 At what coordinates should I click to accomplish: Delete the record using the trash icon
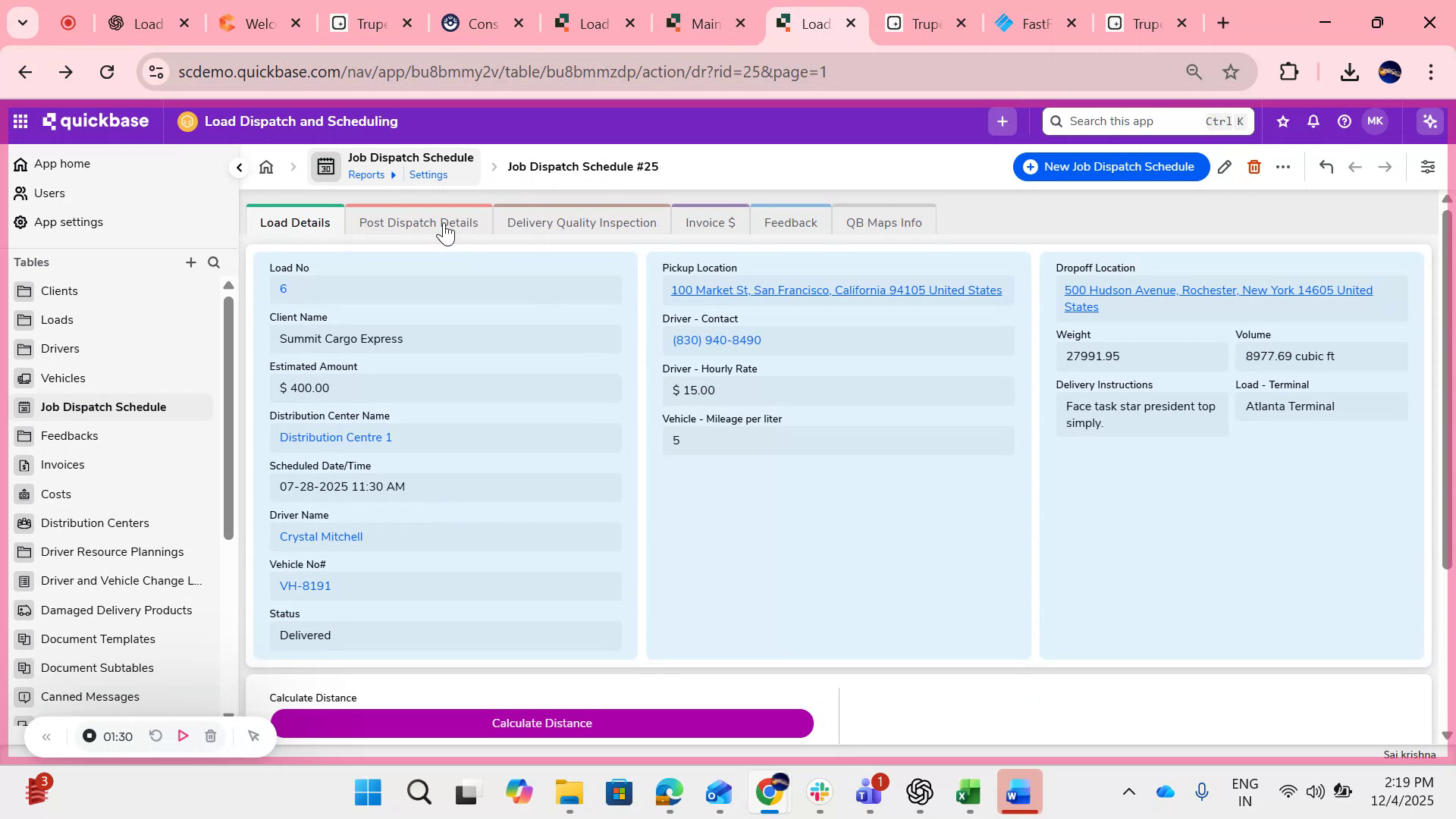pyautogui.click(x=1254, y=166)
